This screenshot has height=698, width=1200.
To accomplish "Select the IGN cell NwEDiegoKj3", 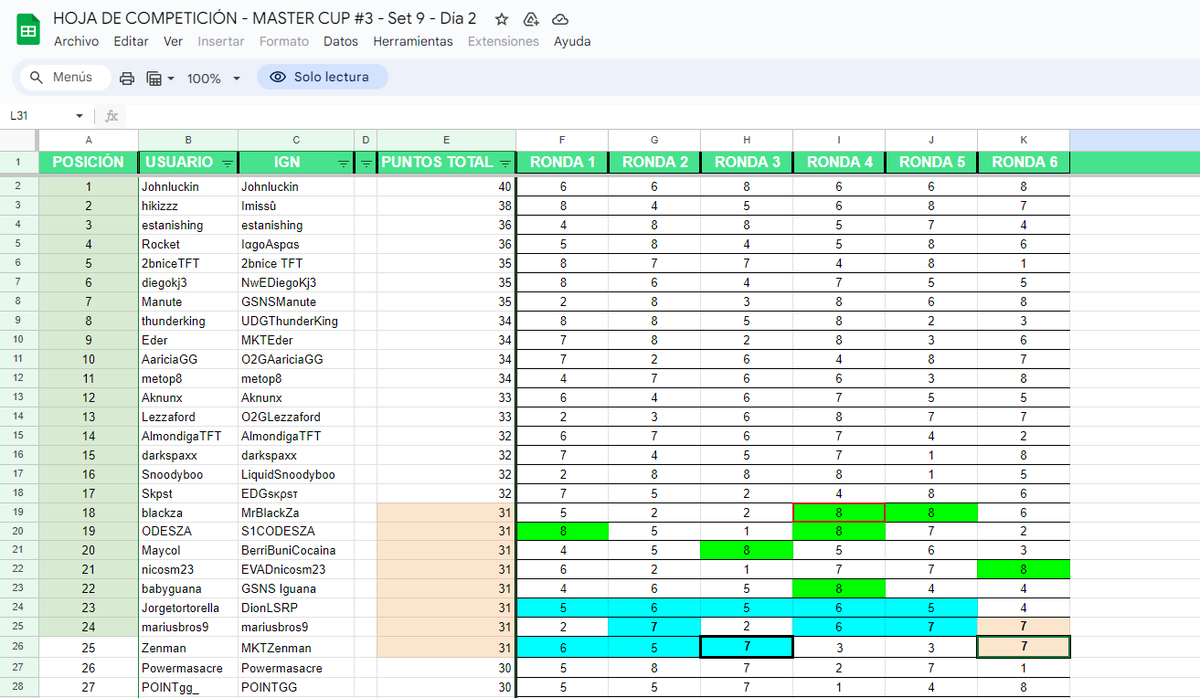I will 296,283.
